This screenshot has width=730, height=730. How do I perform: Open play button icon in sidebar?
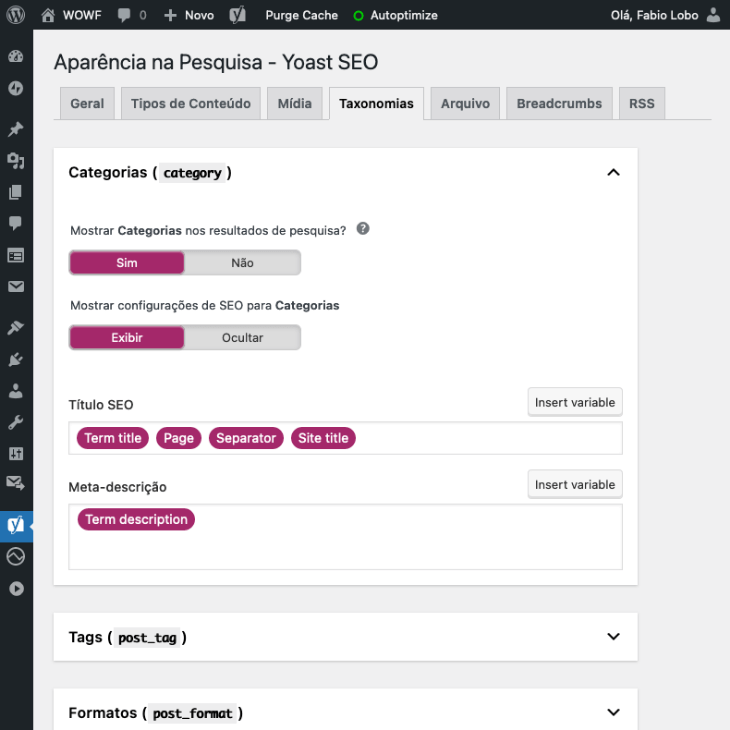pos(16,588)
